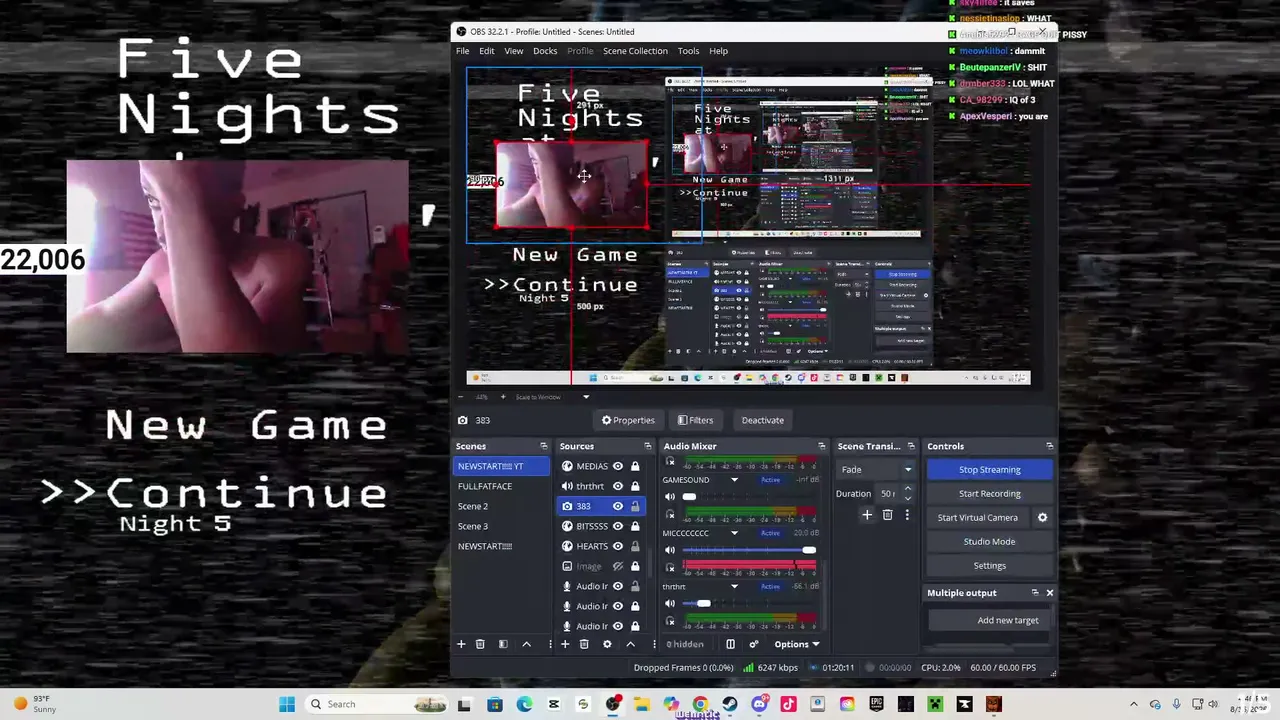Open Google Chrome from the taskbar
The image size is (1280, 720).
[x=700, y=704]
